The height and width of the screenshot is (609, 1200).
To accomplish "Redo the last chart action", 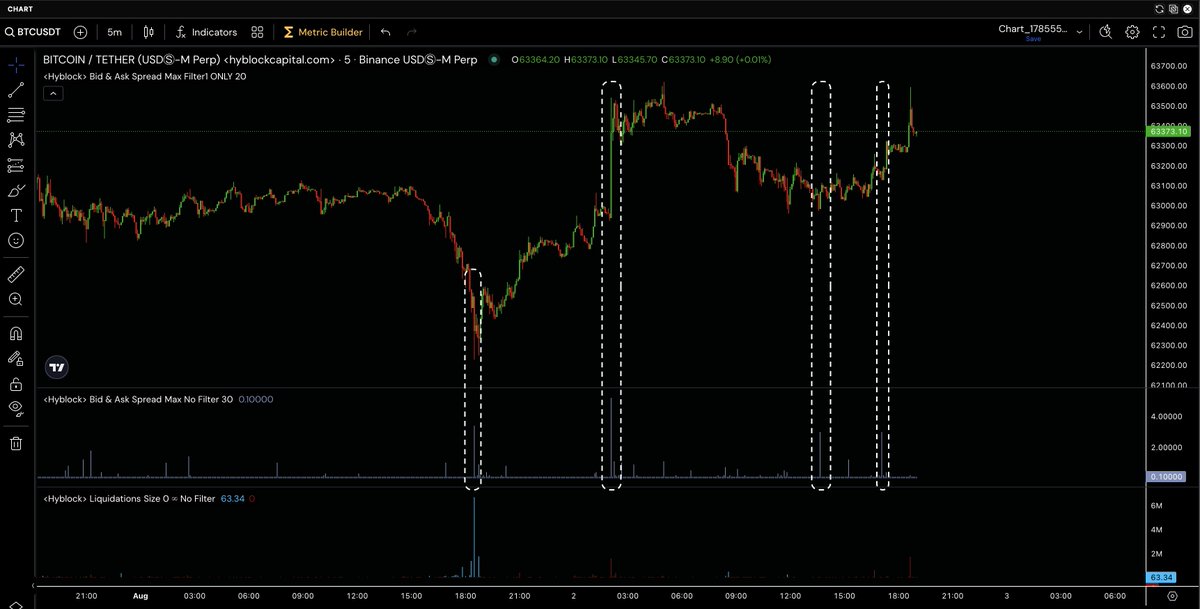I will tap(411, 32).
